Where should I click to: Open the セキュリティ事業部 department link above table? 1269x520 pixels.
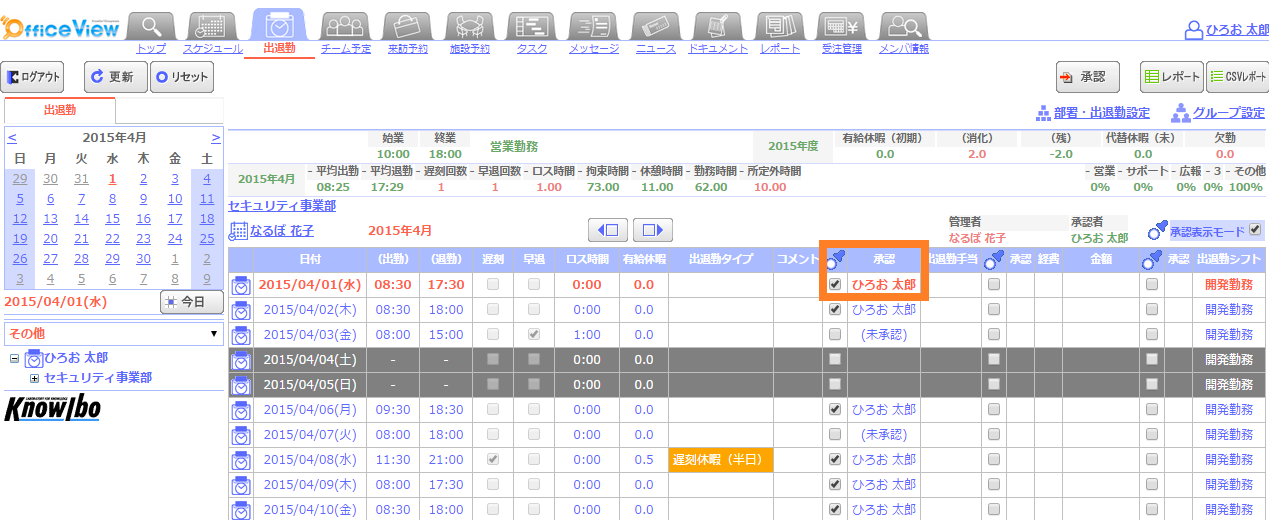pos(282,206)
